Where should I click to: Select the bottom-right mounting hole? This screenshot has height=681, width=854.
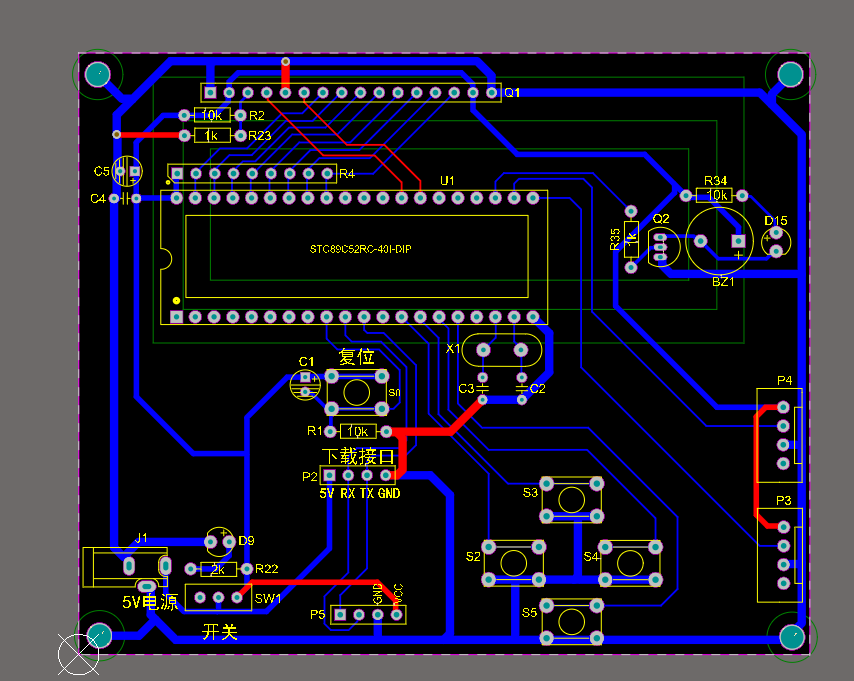pyautogui.click(x=792, y=637)
